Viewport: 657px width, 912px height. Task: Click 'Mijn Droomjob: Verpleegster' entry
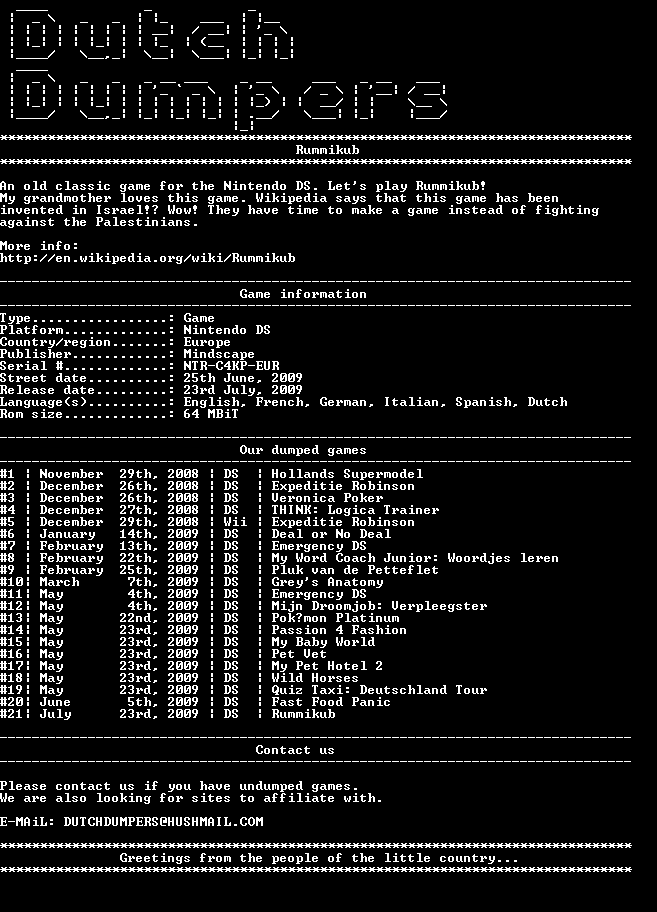point(379,606)
